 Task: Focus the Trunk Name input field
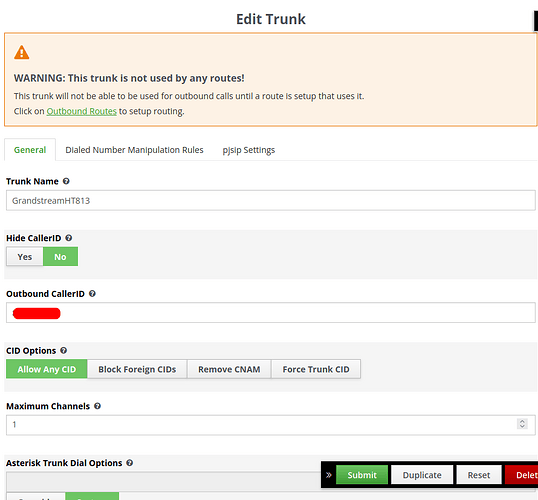click(x=271, y=200)
